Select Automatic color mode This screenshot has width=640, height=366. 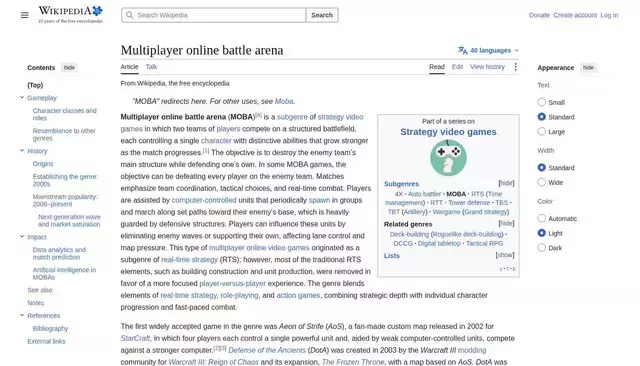(541, 218)
